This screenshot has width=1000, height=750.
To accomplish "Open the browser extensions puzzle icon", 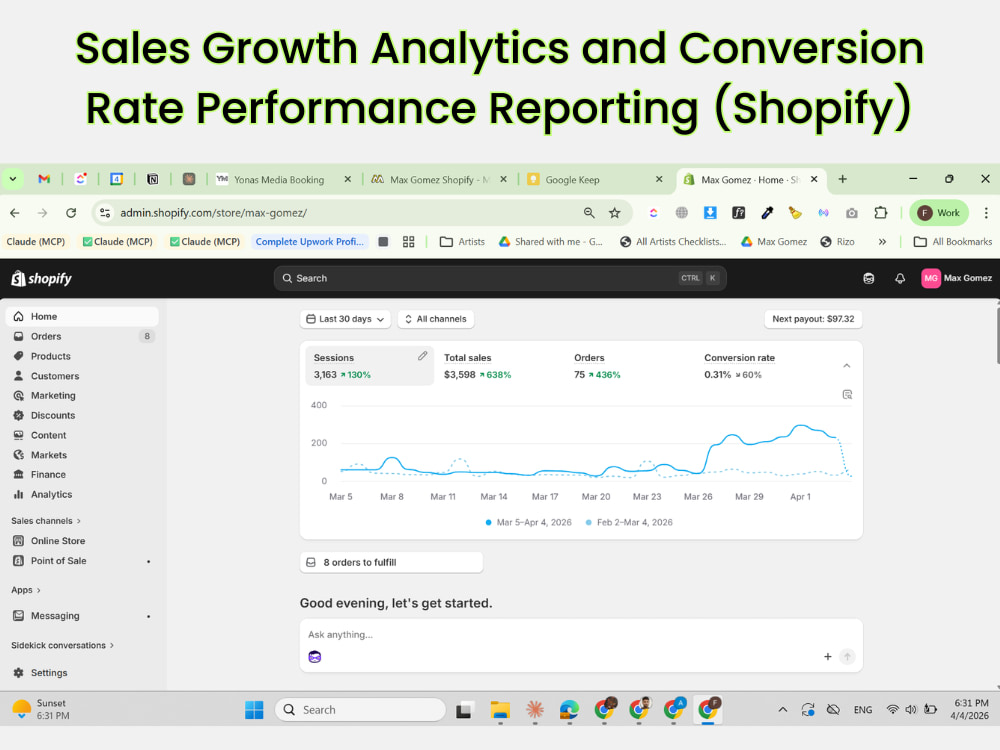I will (881, 213).
